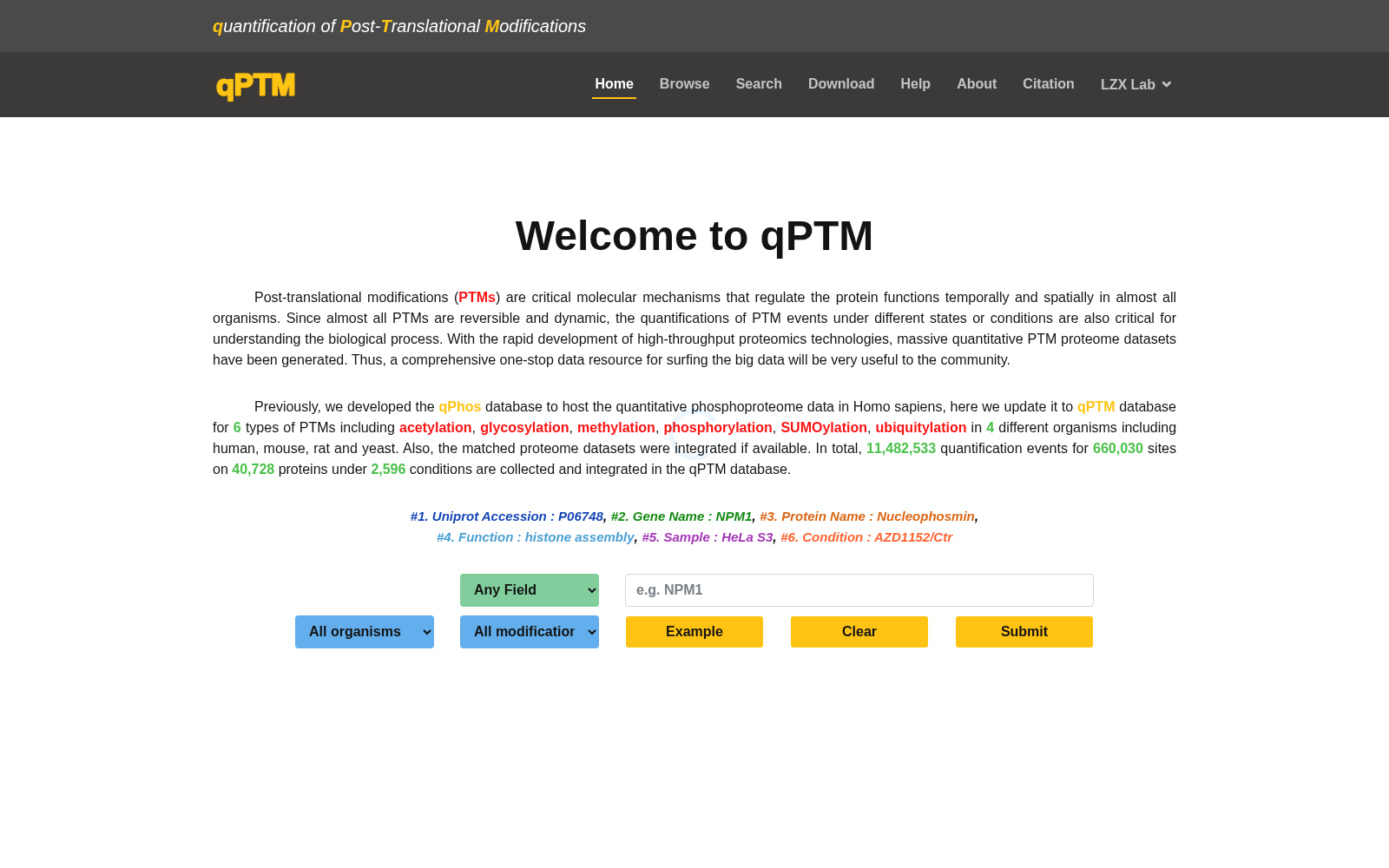This screenshot has width=1389, height=868.
Task: Click the 11,482,533 quantification events number
Action: [x=901, y=449]
